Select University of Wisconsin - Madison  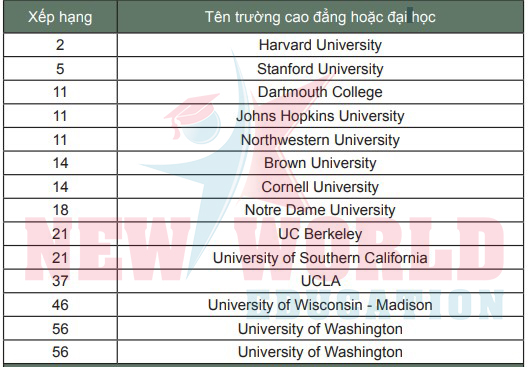pos(320,305)
